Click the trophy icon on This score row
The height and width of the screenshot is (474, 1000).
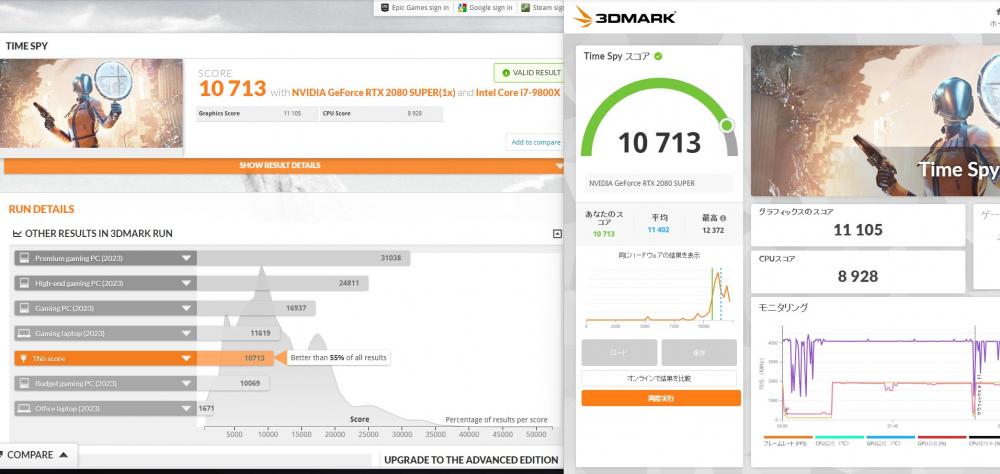[x=24, y=359]
